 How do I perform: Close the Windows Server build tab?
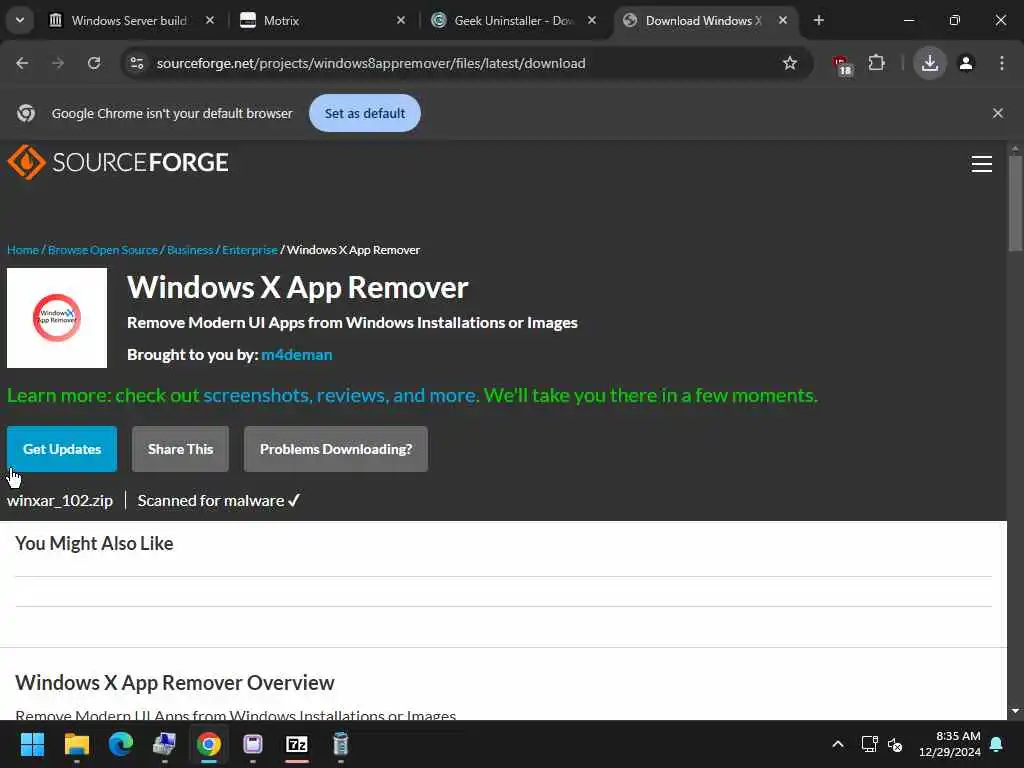(210, 20)
